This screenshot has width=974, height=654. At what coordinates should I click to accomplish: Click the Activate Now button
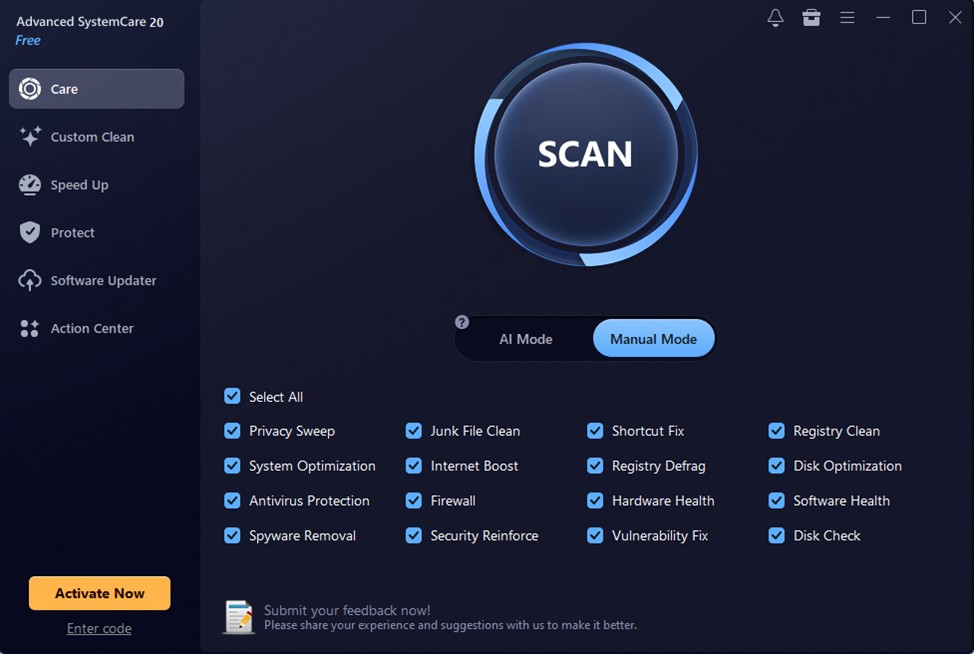[x=99, y=593]
